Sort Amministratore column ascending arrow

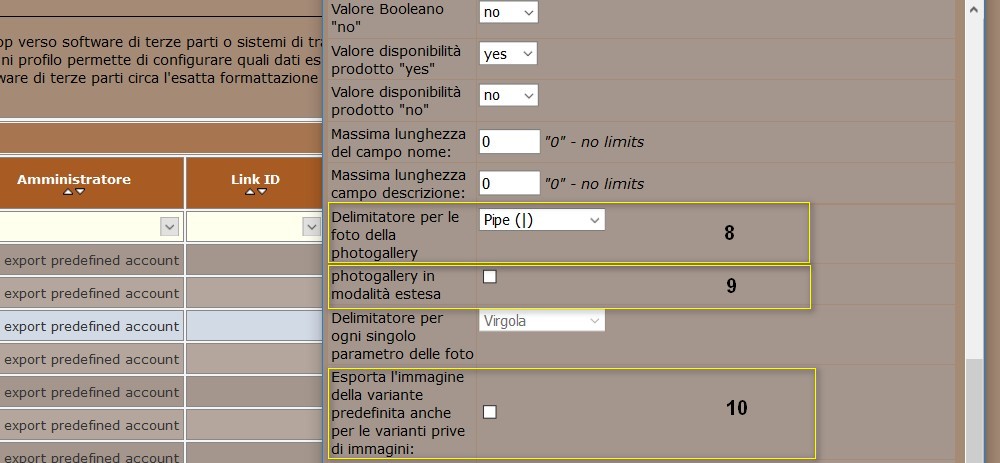[68, 192]
